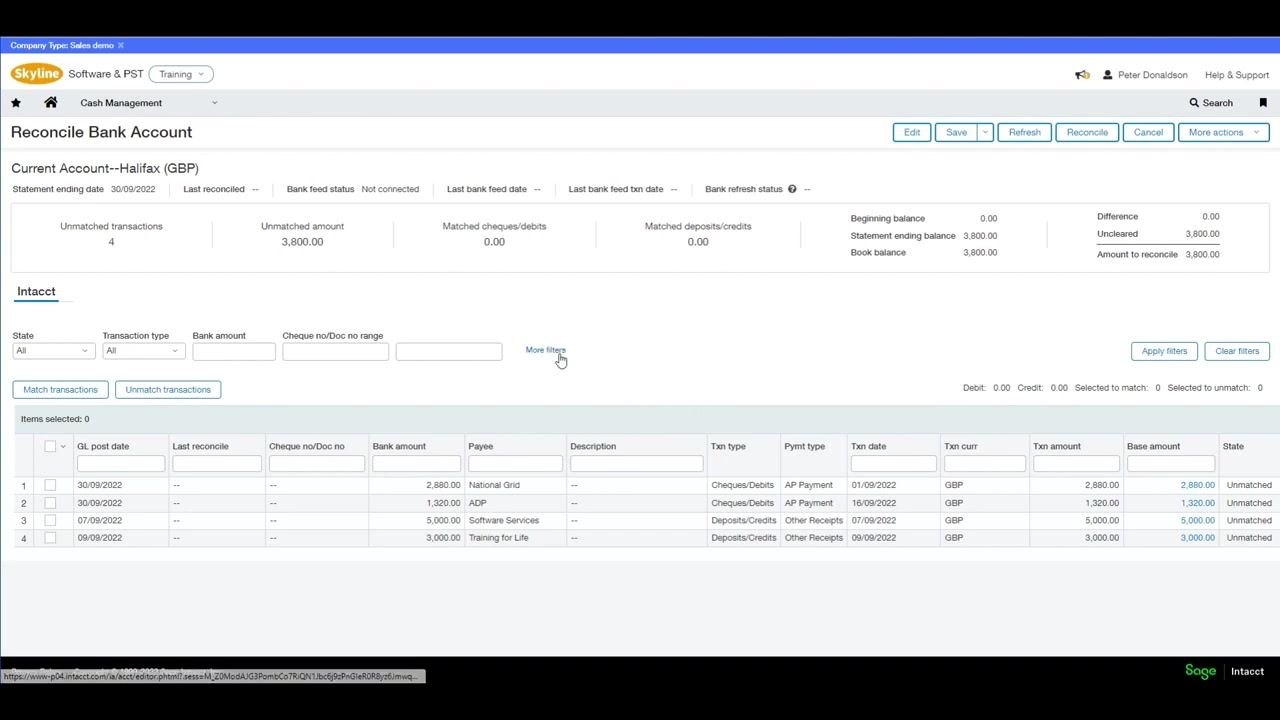The height and width of the screenshot is (720, 1280).
Task: Click Clear filters
Action: pyautogui.click(x=1237, y=351)
